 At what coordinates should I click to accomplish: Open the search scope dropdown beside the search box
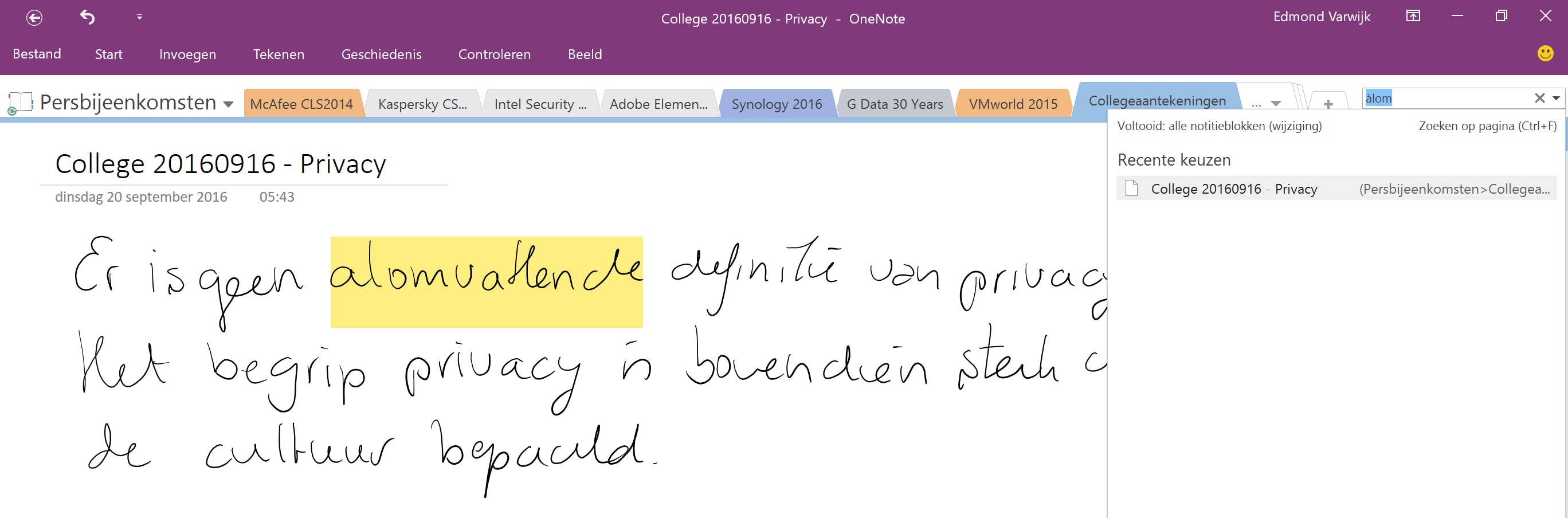tap(1557, 97)
